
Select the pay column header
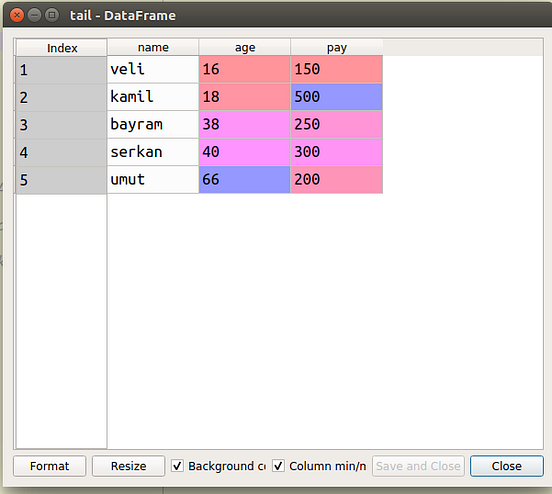pos(337,47)
